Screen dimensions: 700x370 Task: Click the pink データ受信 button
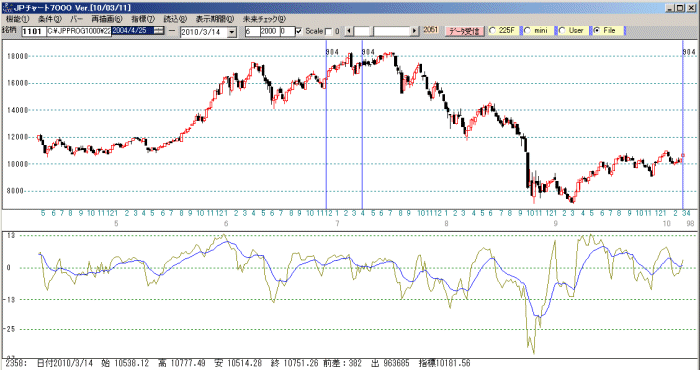[464, 31]
